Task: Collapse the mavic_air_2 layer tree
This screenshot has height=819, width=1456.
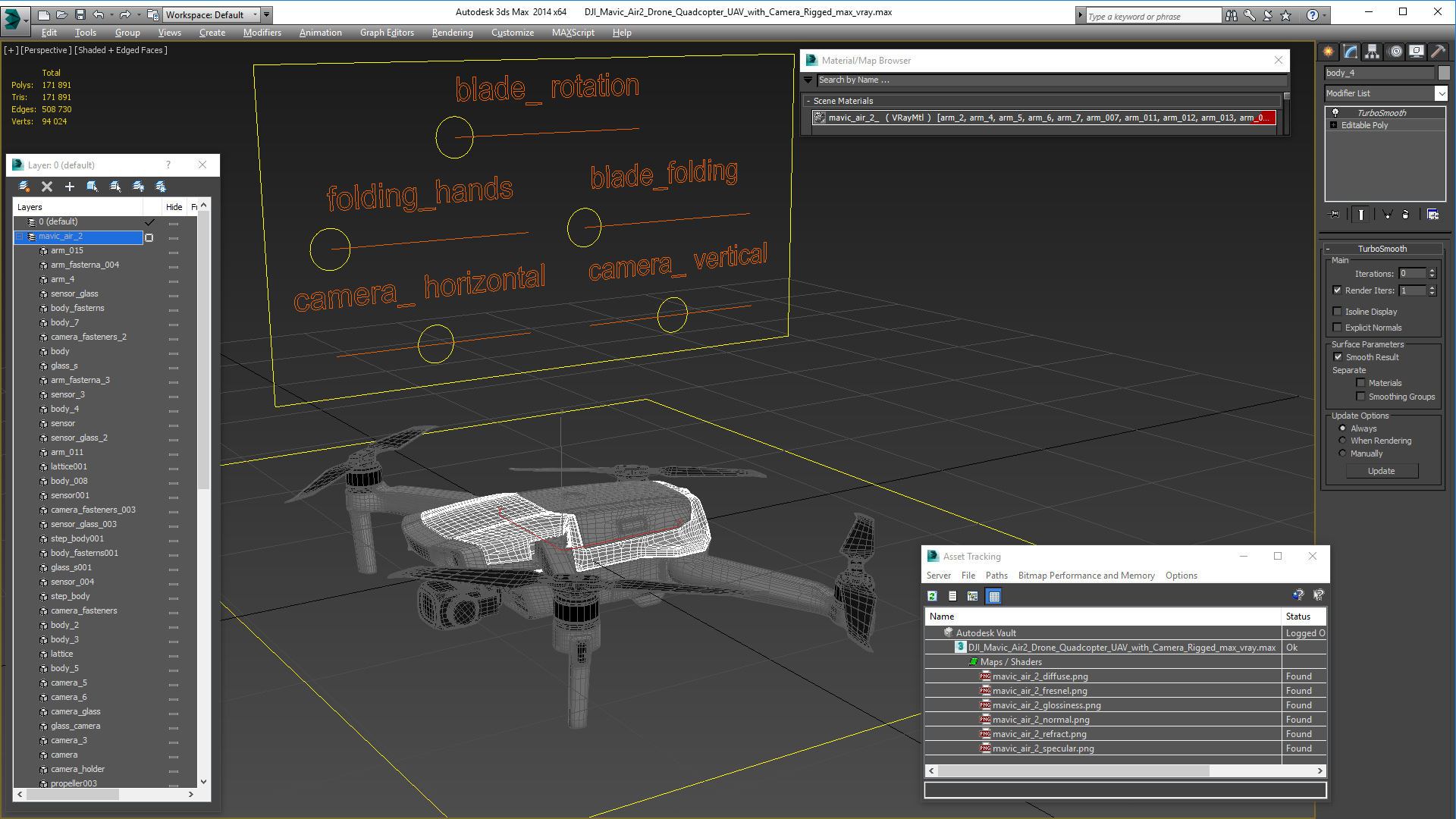Action: click(20, 237)
